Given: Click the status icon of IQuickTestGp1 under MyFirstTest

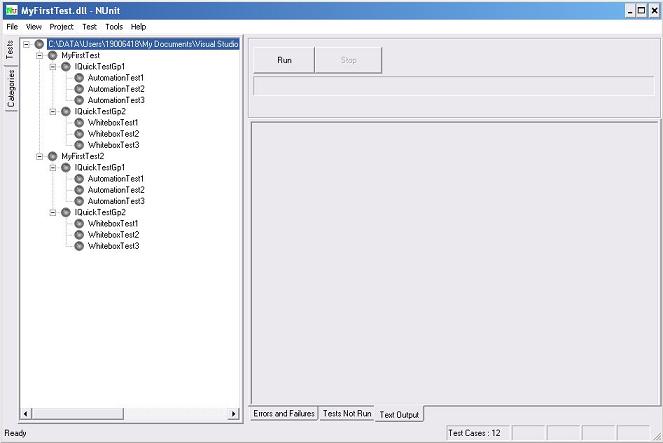Looking at the screenshot, I should 66,66.
